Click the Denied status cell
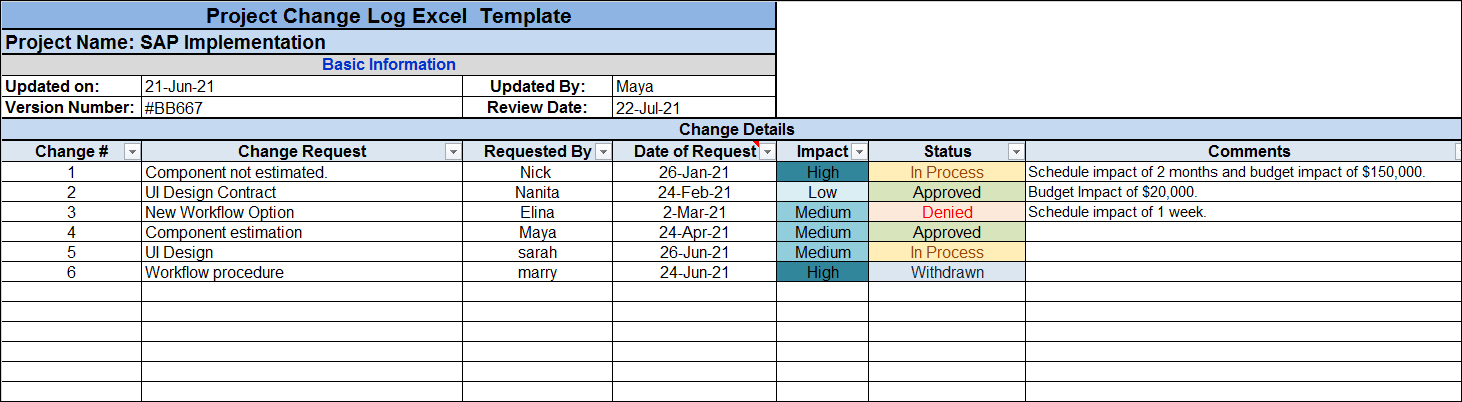Viewport: 1462px width, 402px height. [x=946, y=212]
